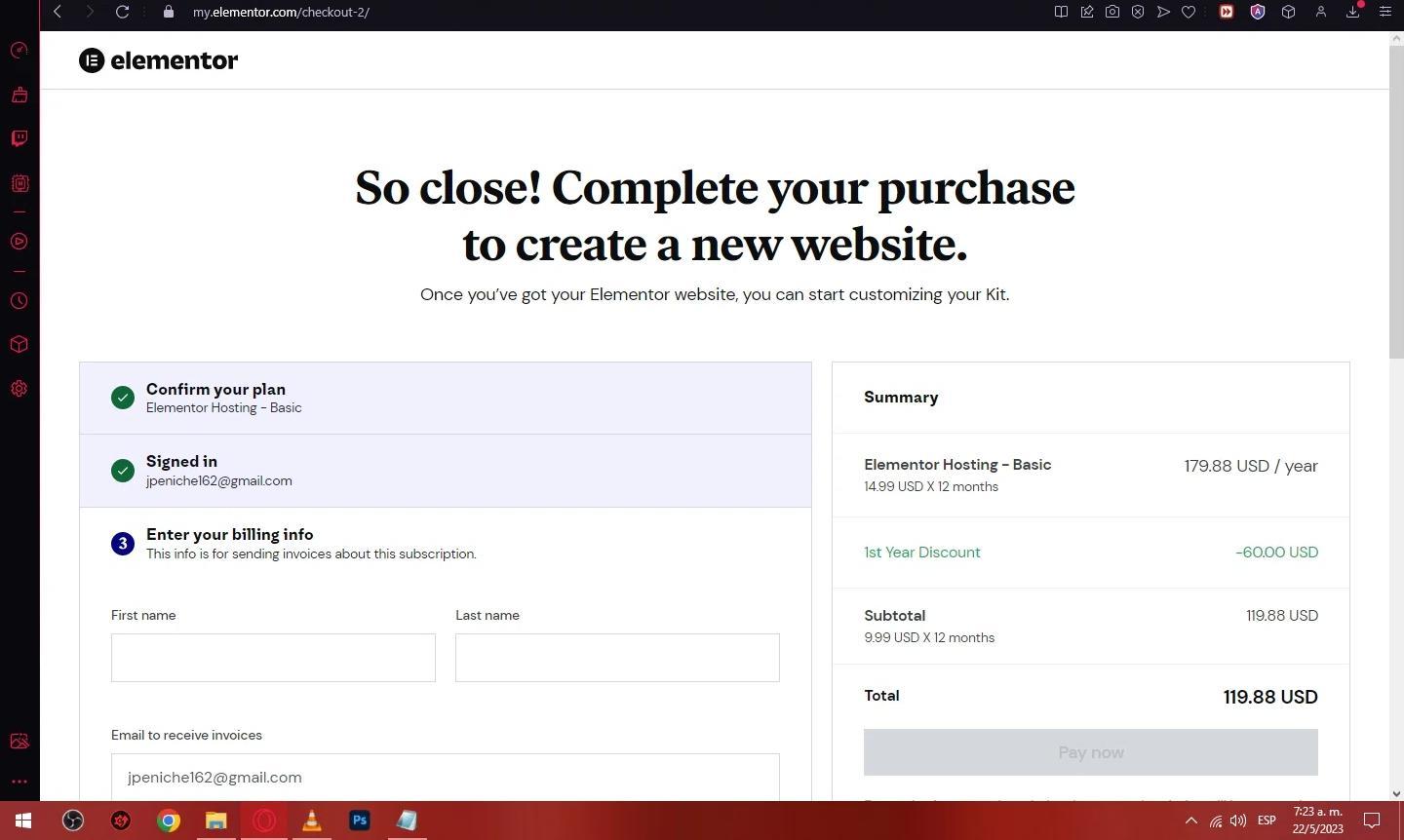Focus the First name field
The image size is (1404, 840).
273,658
